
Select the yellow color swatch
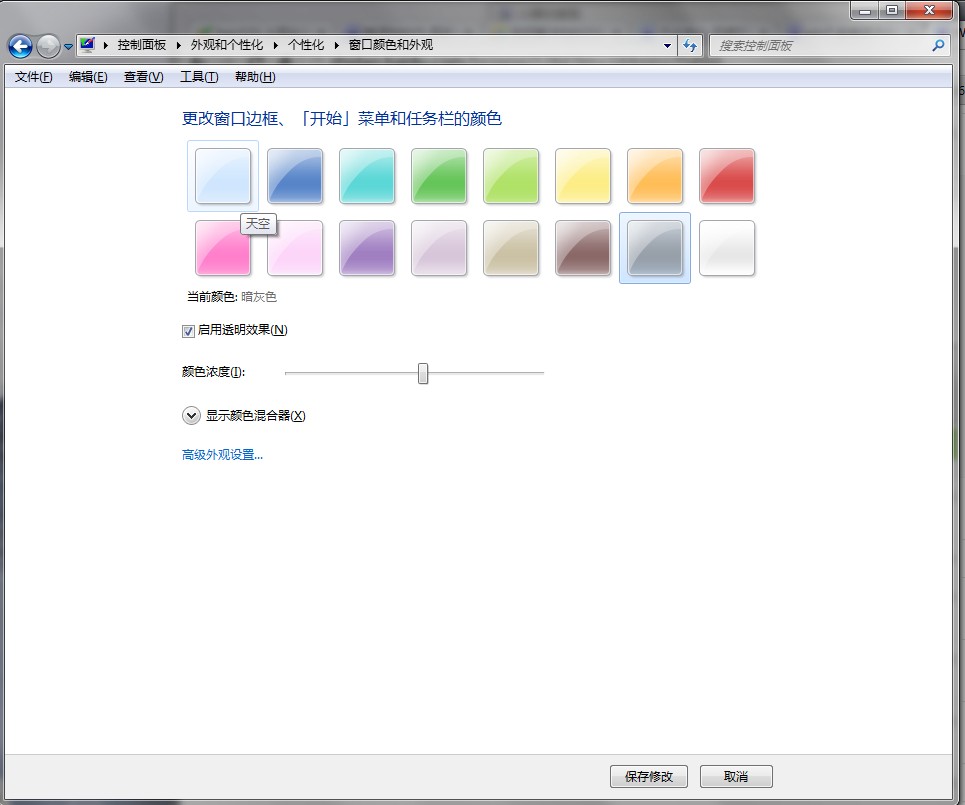(x=583, y=176)
